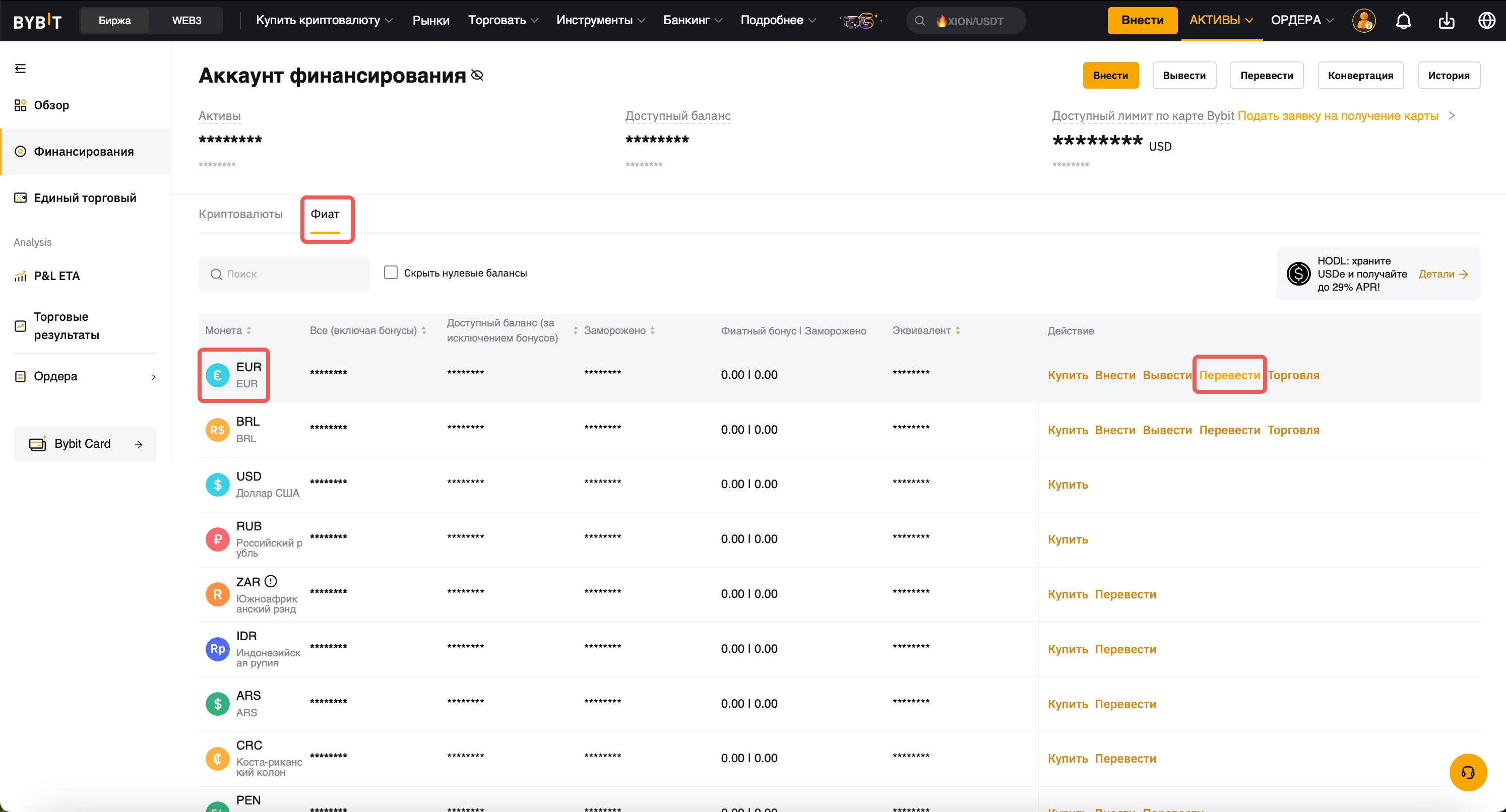Viewport: 1506px width, 812px height.
Task: Open the Рынки menu item
Action: pos(430,21)
